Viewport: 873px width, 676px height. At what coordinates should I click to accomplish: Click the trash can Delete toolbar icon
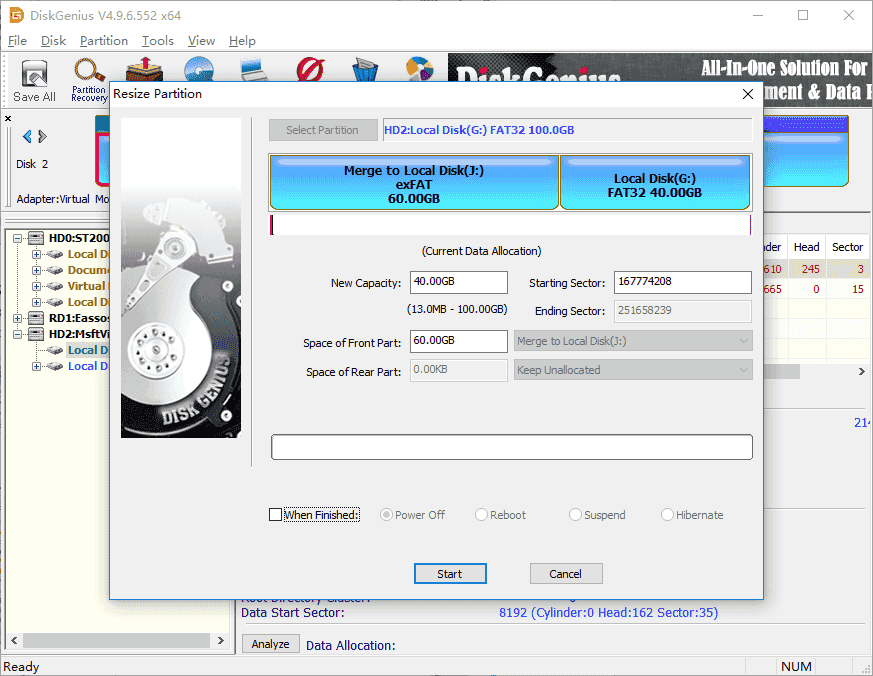tap(366, 70)
